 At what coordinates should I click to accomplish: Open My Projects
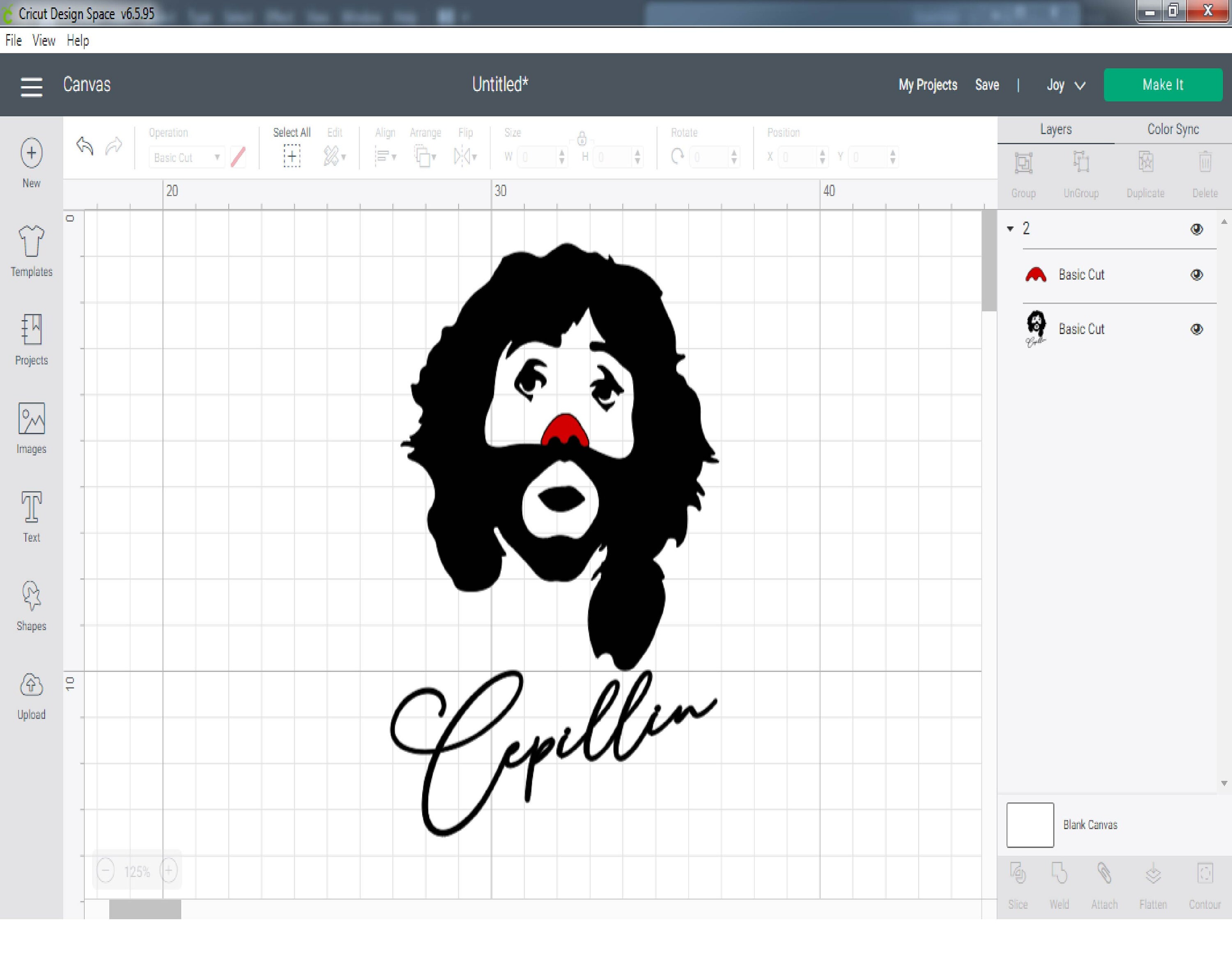[927, 85]
